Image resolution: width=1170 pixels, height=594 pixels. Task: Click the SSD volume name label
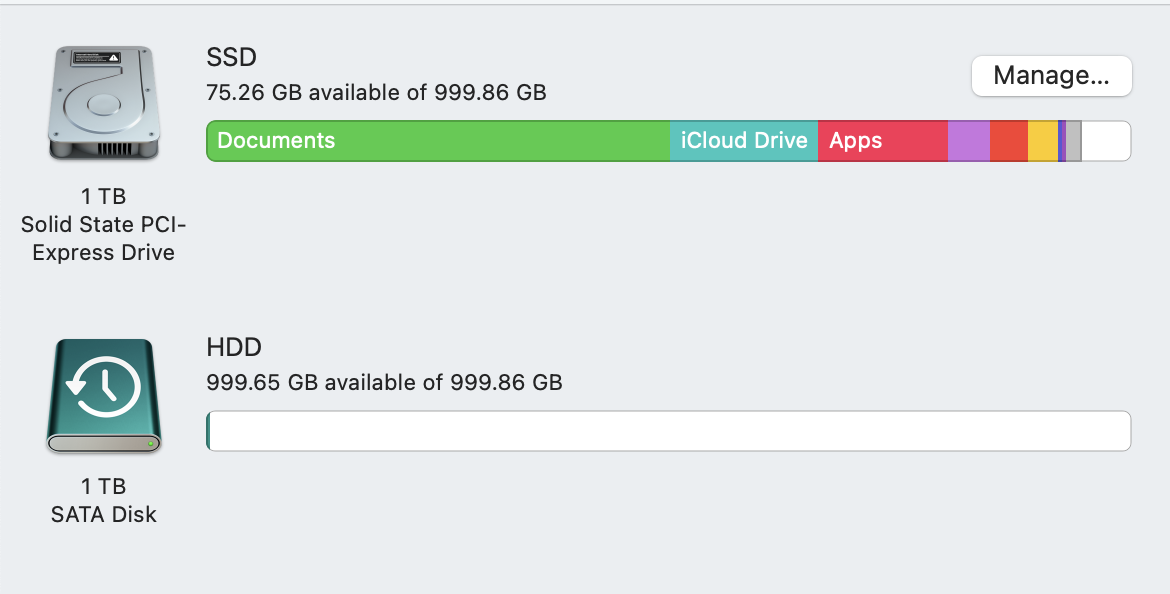click(x=231, y=58)
